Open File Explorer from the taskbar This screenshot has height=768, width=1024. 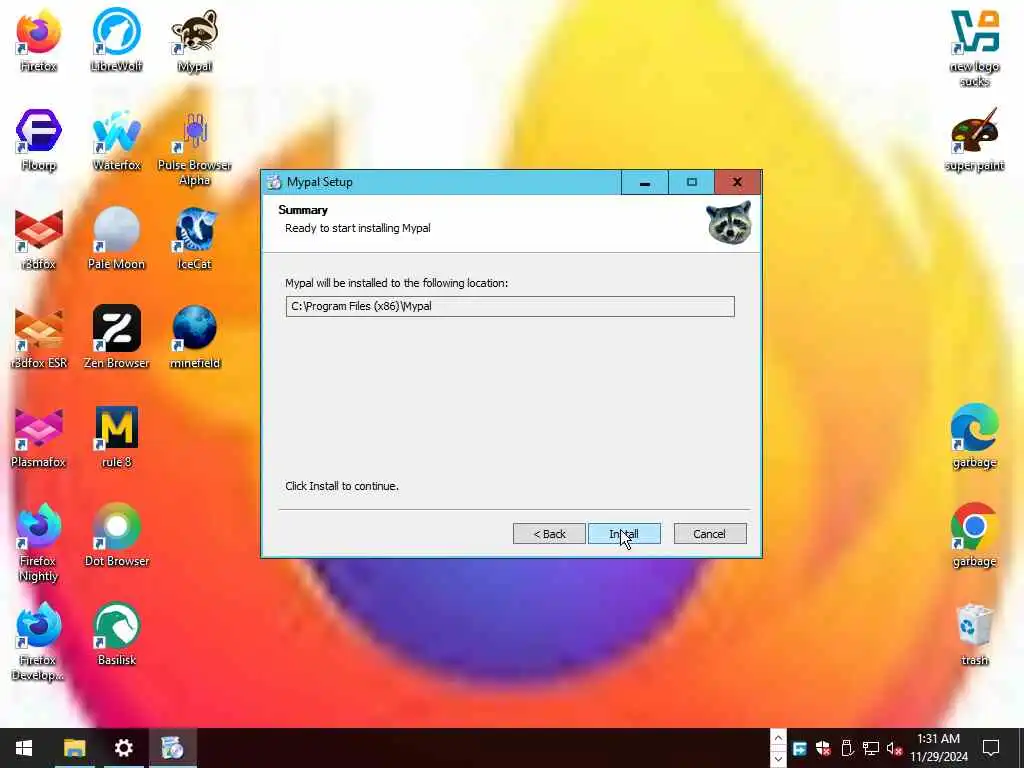coord(74,748)
